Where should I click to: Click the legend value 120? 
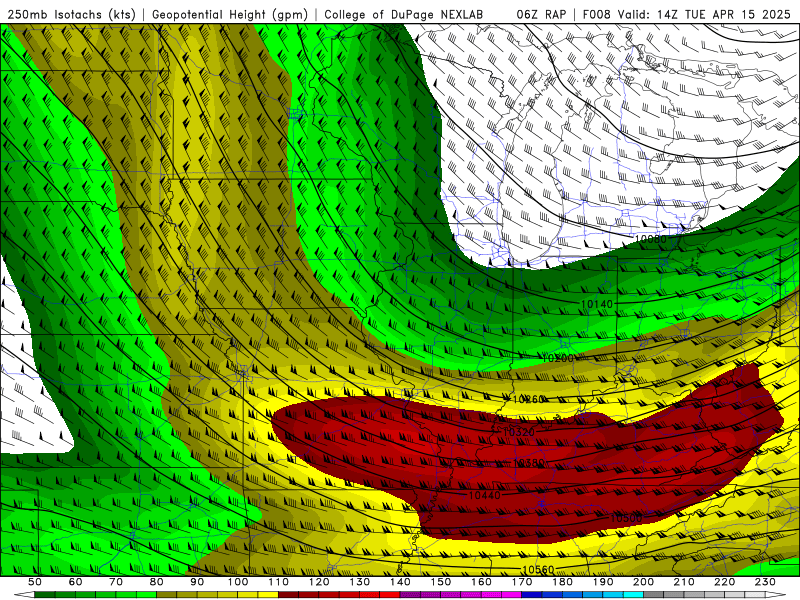319,582
